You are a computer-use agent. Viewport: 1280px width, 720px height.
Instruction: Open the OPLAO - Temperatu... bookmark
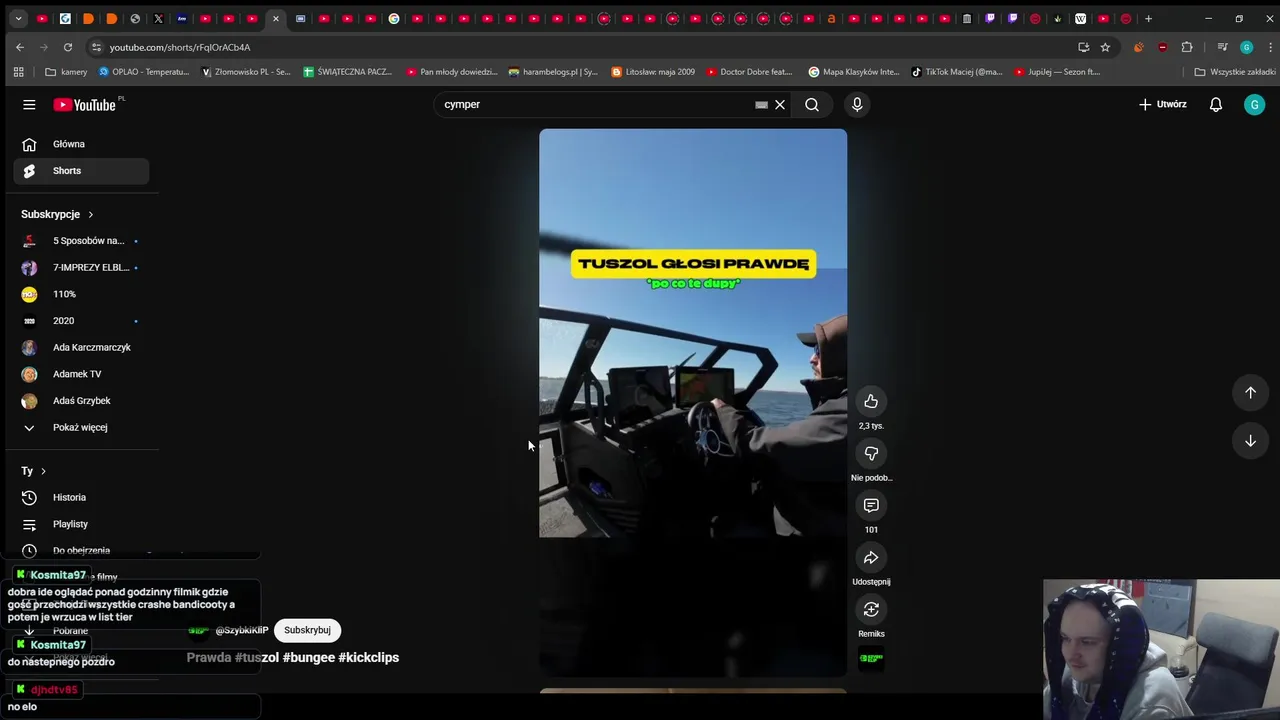point(144,72)
